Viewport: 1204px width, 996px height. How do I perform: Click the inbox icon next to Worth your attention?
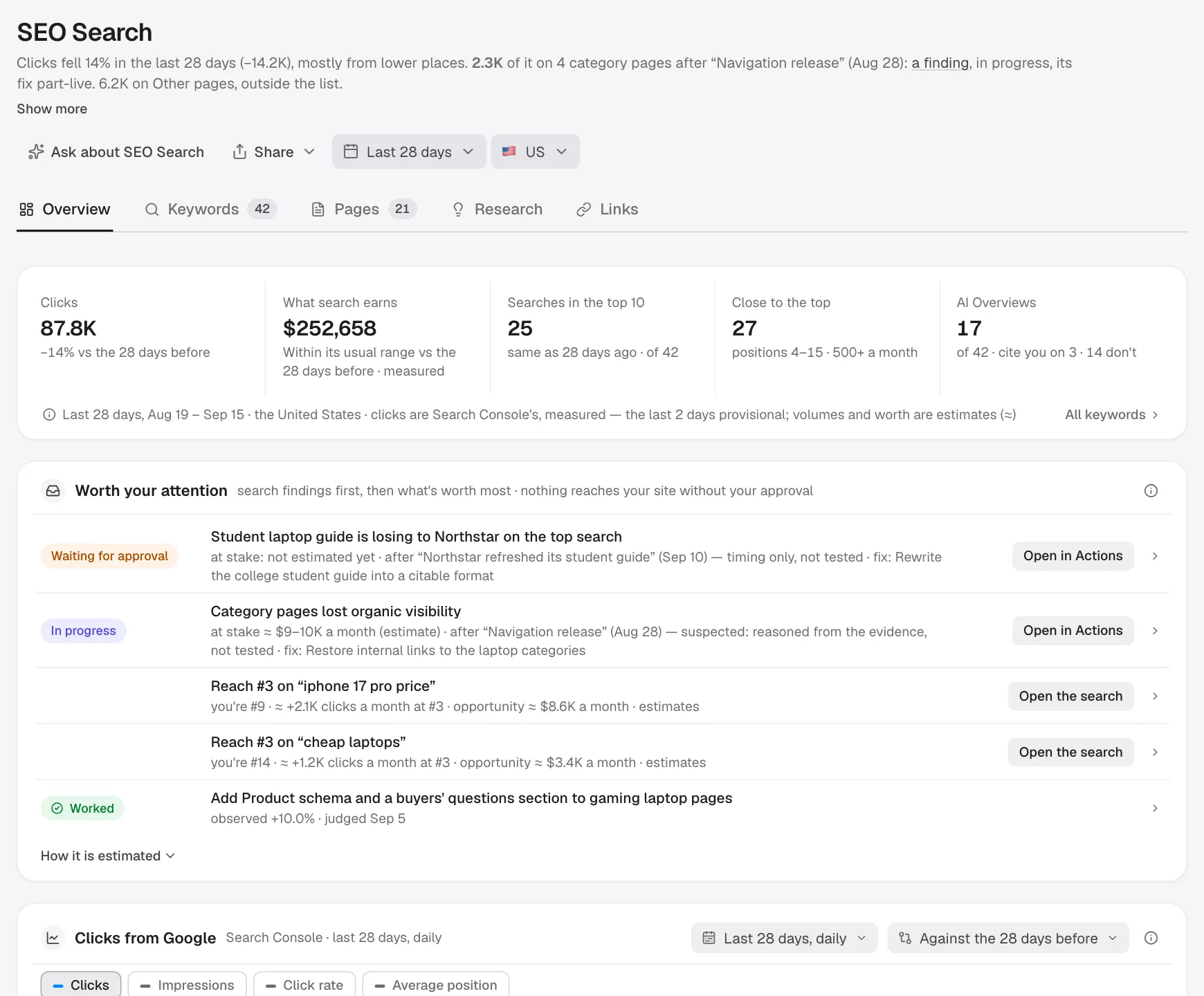point(53,490)
